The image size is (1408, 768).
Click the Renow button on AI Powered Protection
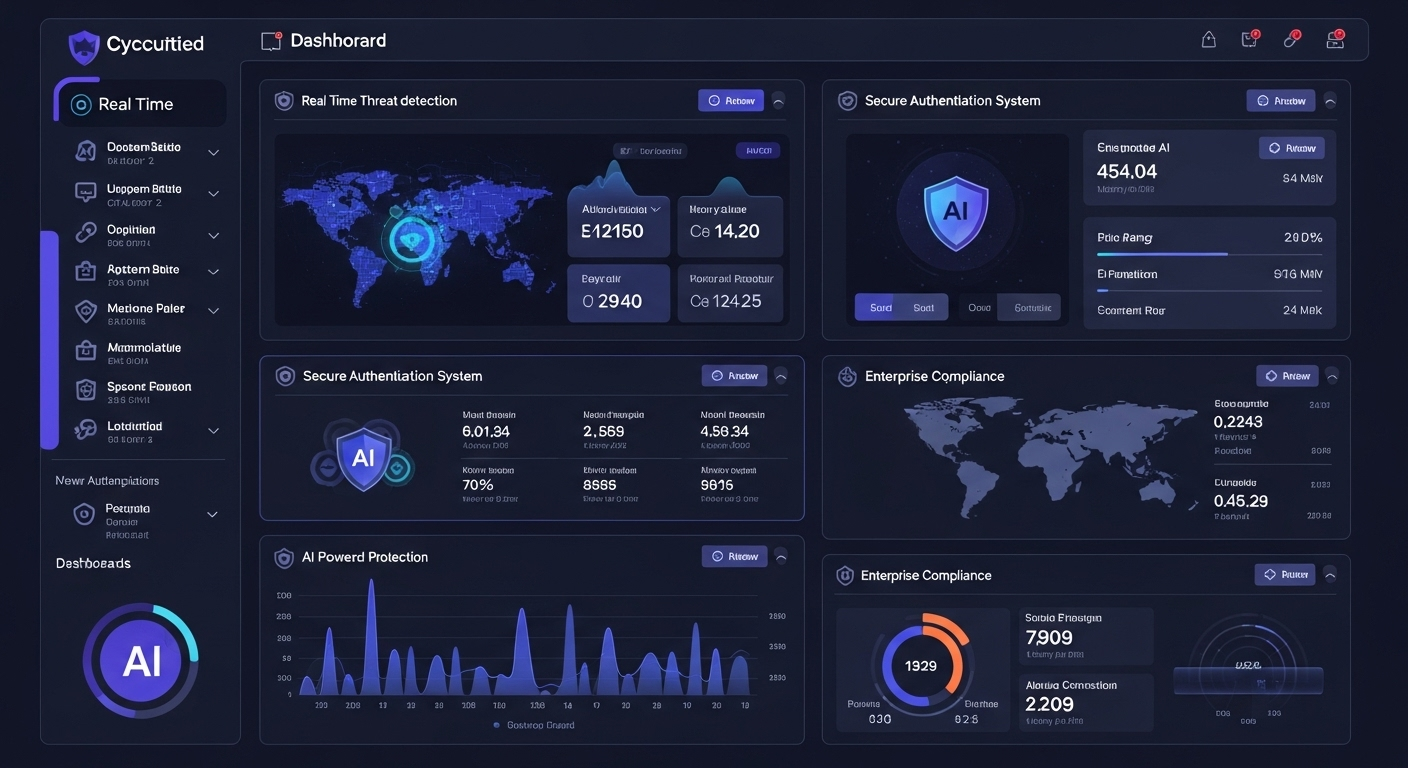[734, 556]
